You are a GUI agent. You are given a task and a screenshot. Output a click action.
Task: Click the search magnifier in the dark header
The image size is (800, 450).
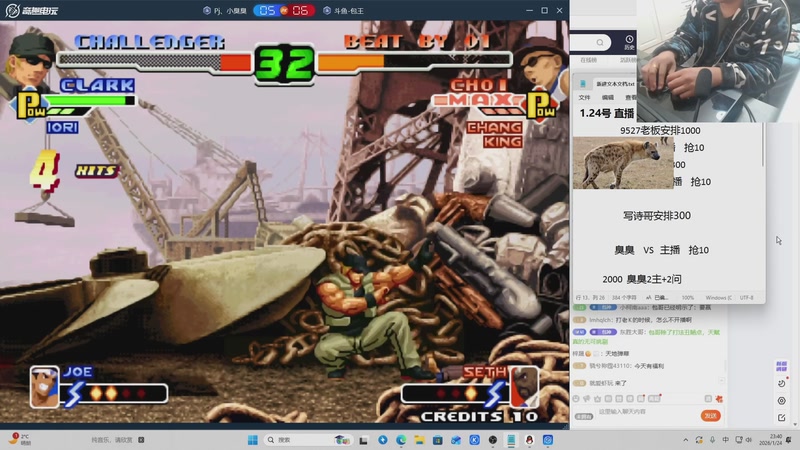click(x=600, y=42)
